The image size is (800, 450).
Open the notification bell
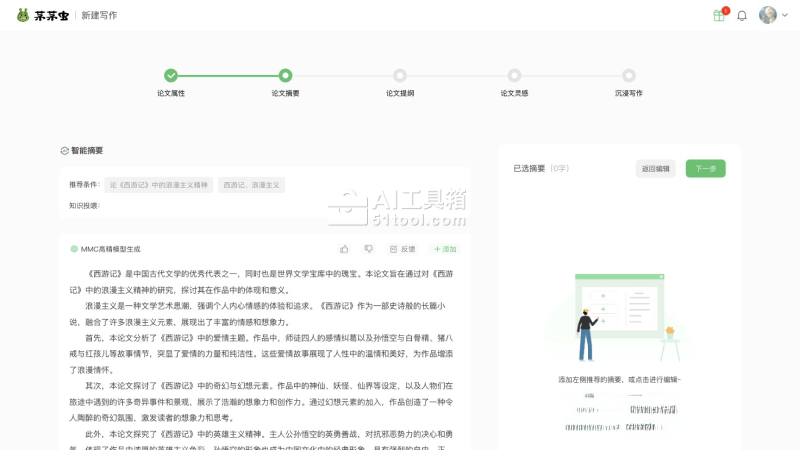point(742,15)
